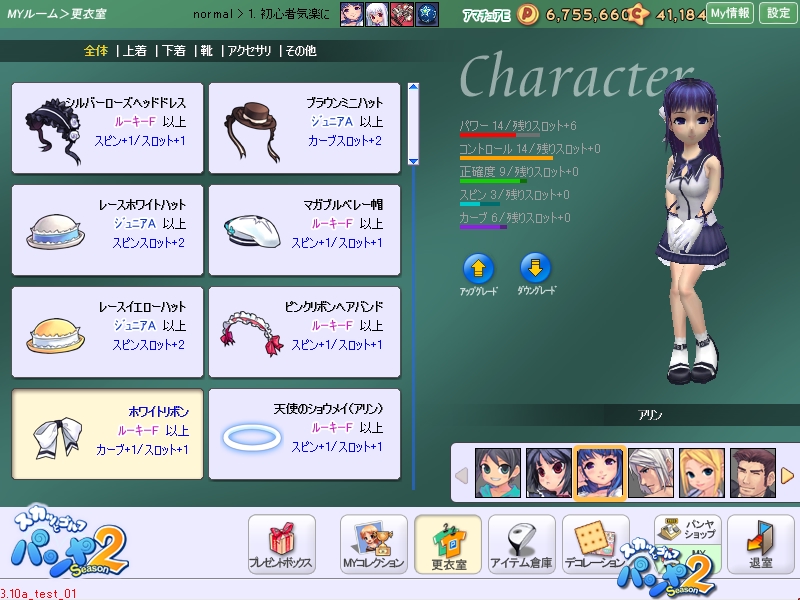The height and width of the screenshot is (600, 800).
Task: Select the 更衣室 dressing room button
Action: tap(447, 544)
